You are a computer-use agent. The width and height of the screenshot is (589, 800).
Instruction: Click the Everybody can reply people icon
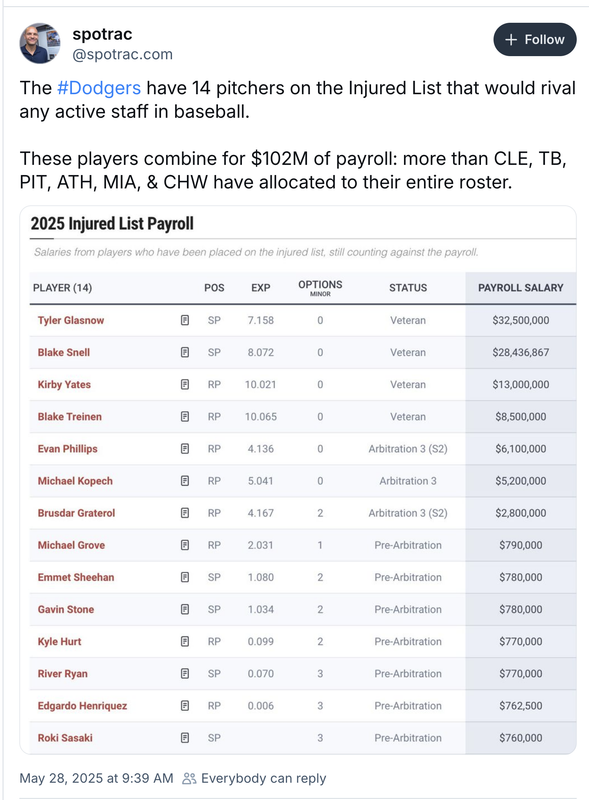tap(189, 779)
